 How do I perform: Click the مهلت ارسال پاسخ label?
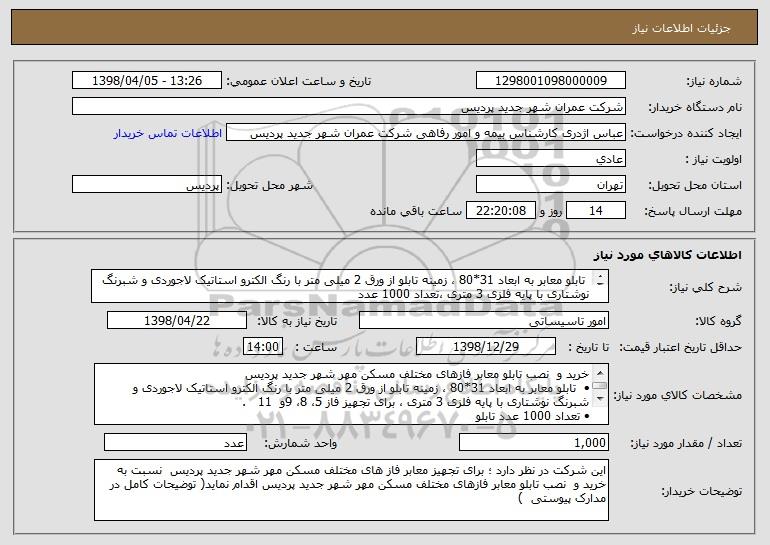(x=693, y=211)
